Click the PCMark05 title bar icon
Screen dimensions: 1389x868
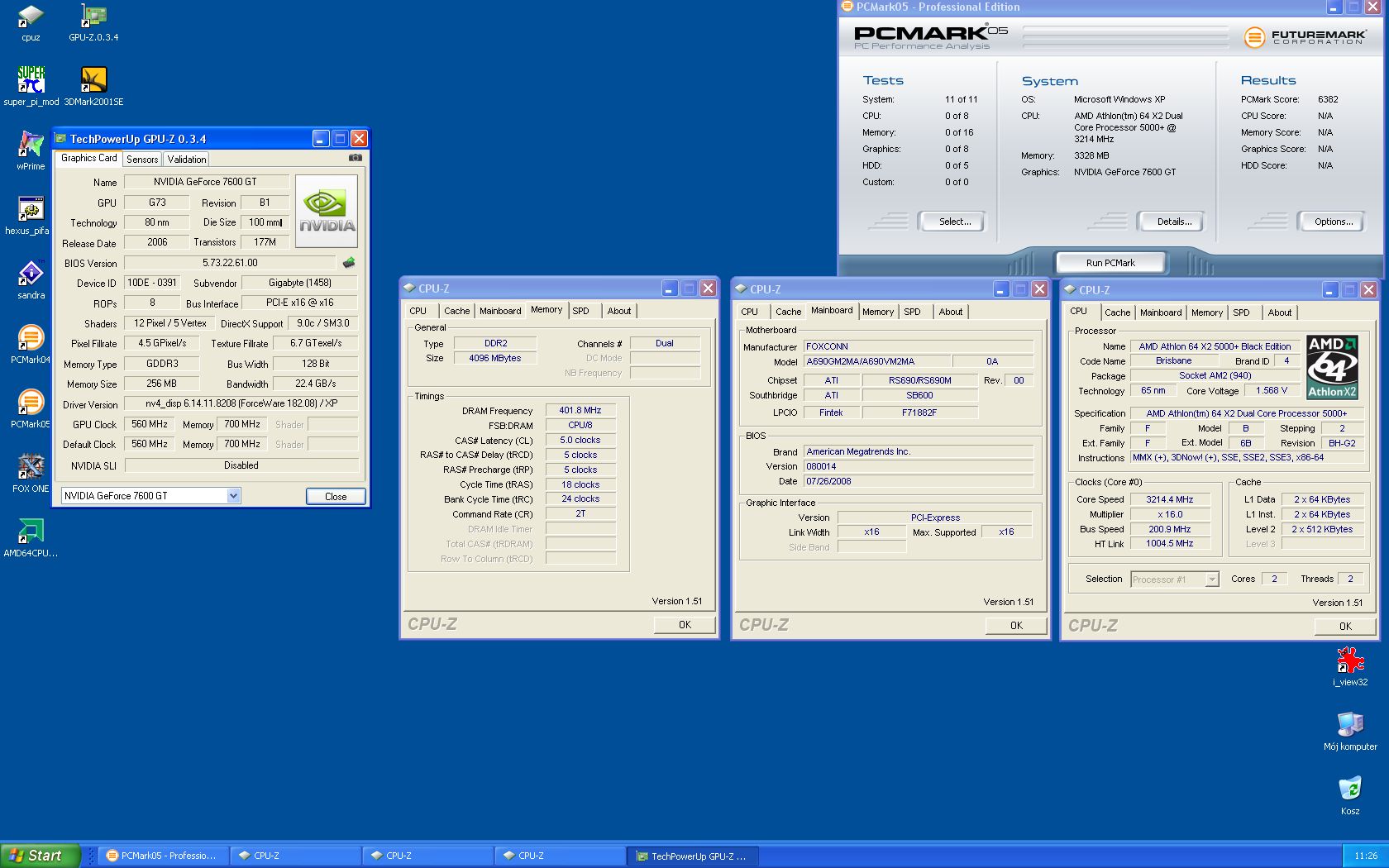coord(847,7)
